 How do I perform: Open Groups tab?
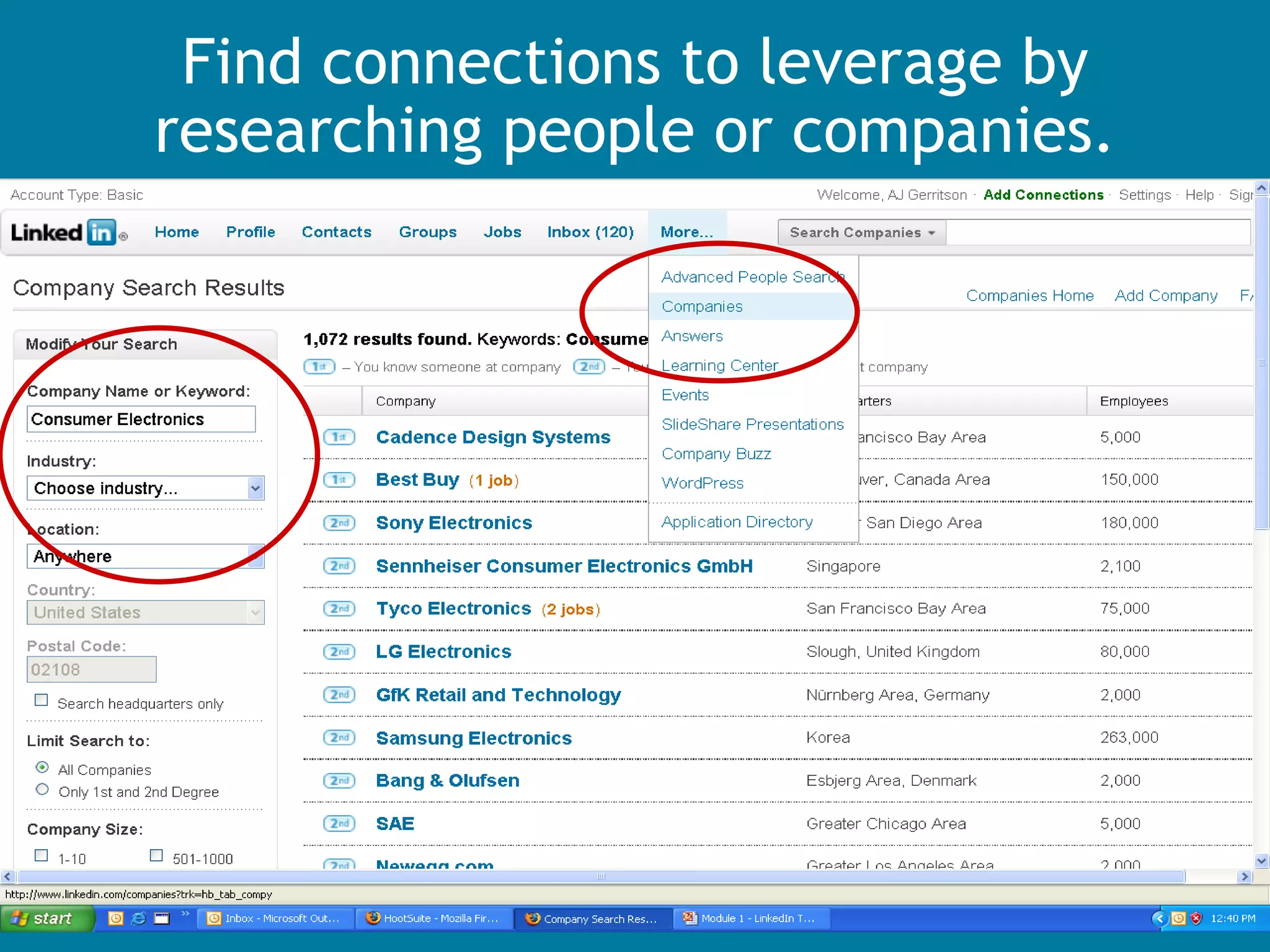pos(428,232)
